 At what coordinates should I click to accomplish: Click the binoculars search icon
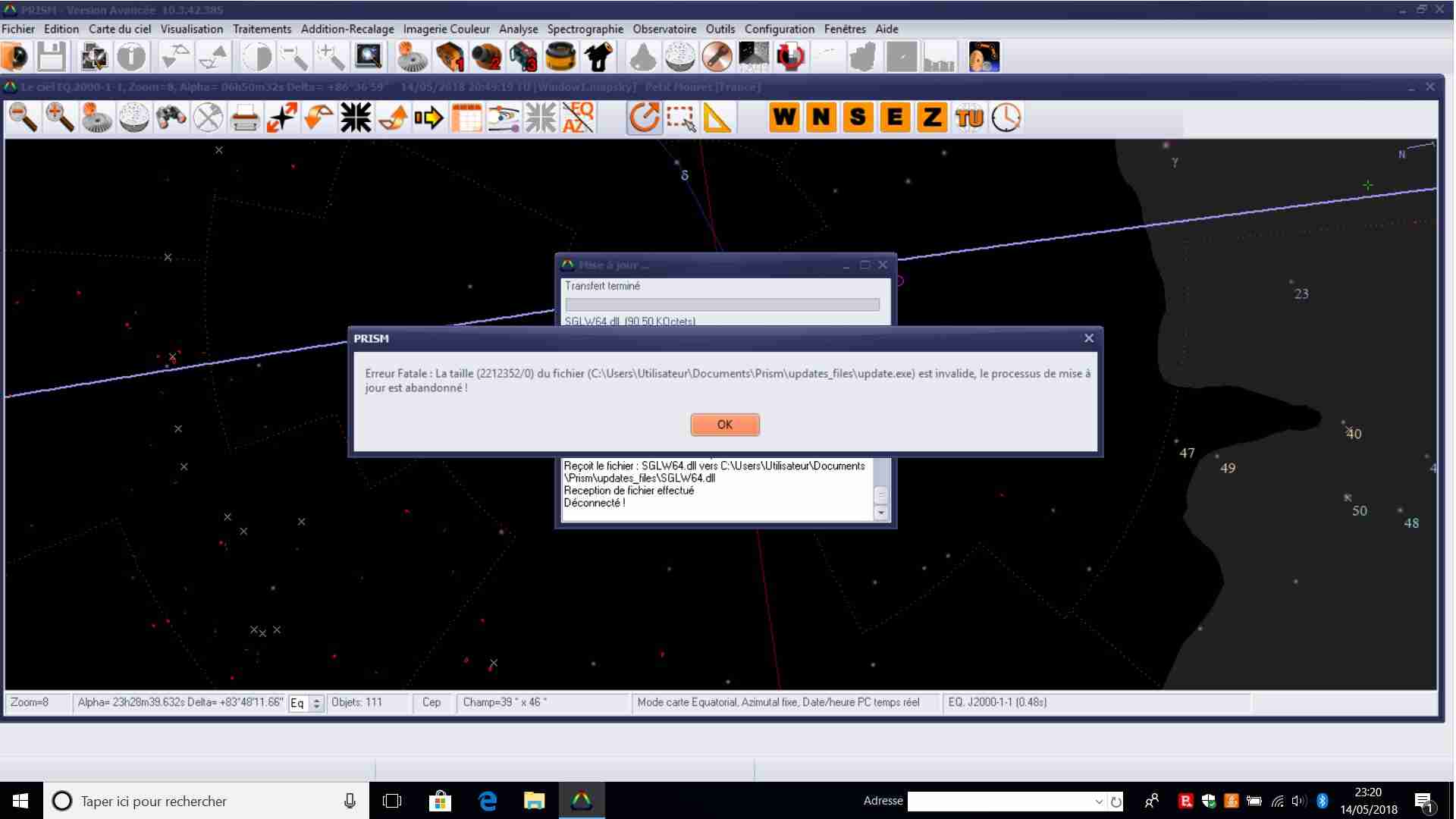[171, 118]
